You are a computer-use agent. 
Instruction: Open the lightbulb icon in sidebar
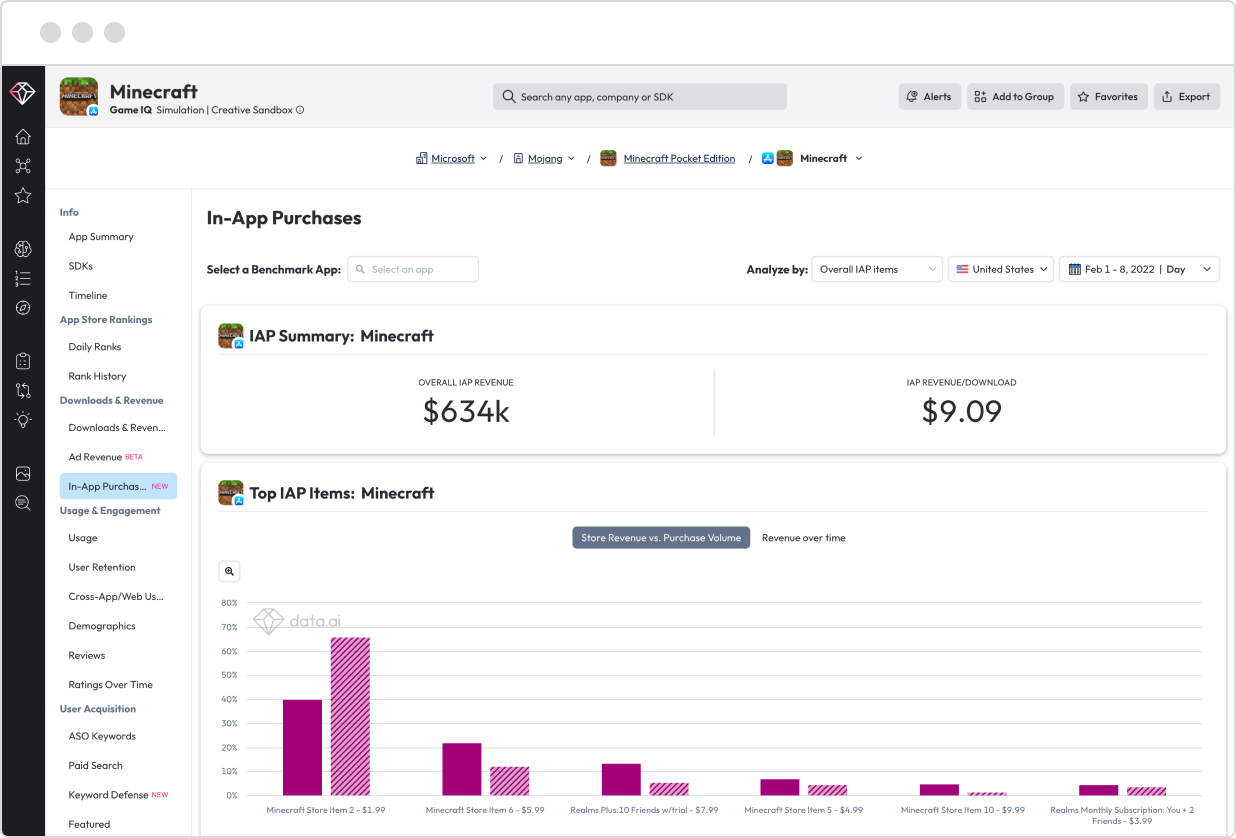[x=23, y=420]
